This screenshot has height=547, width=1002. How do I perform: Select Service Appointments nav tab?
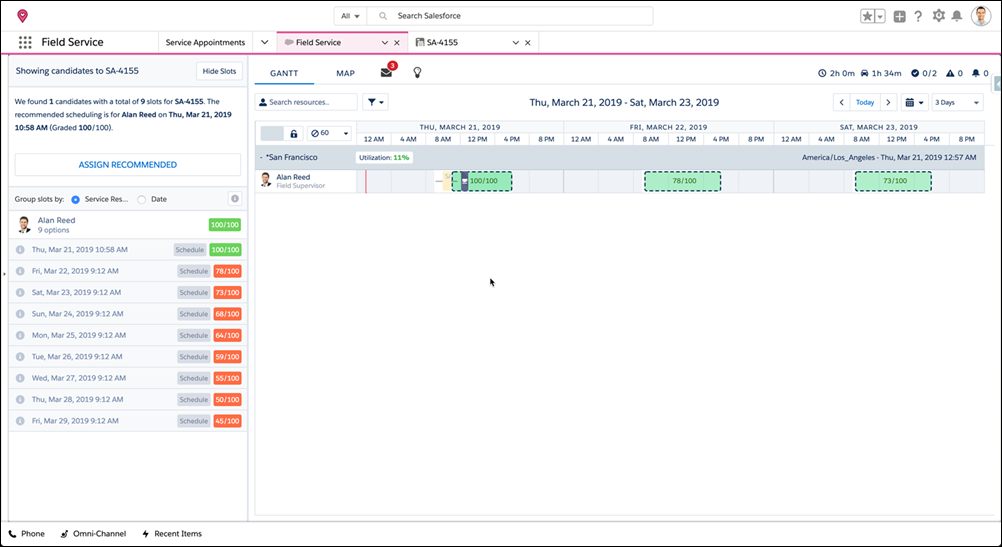(205, 42)
